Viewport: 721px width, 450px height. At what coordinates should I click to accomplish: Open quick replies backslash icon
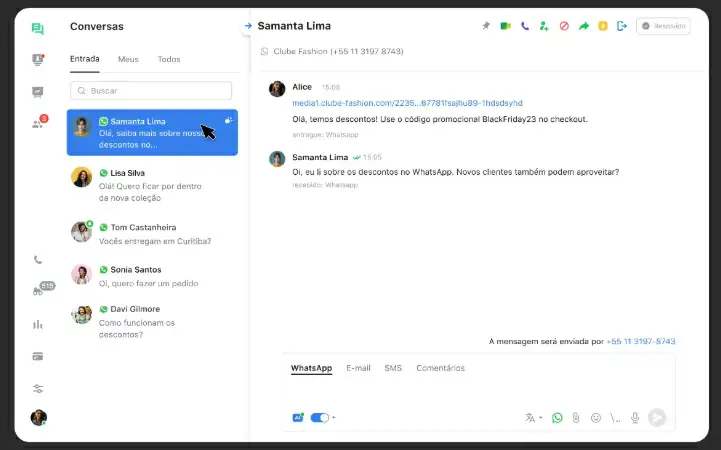[x=615, y=418]
